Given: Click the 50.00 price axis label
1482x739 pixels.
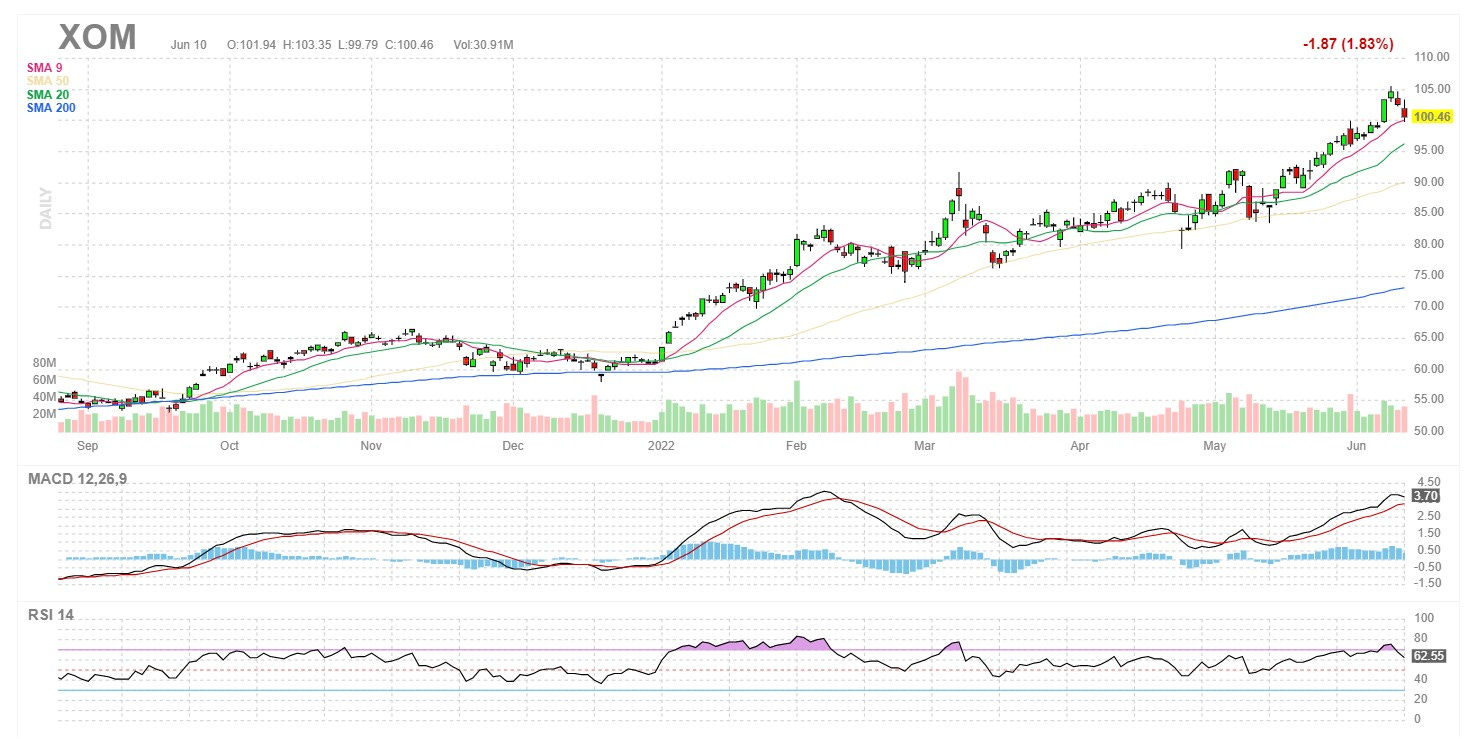Looking at the screenshot, I should 1431,431.
